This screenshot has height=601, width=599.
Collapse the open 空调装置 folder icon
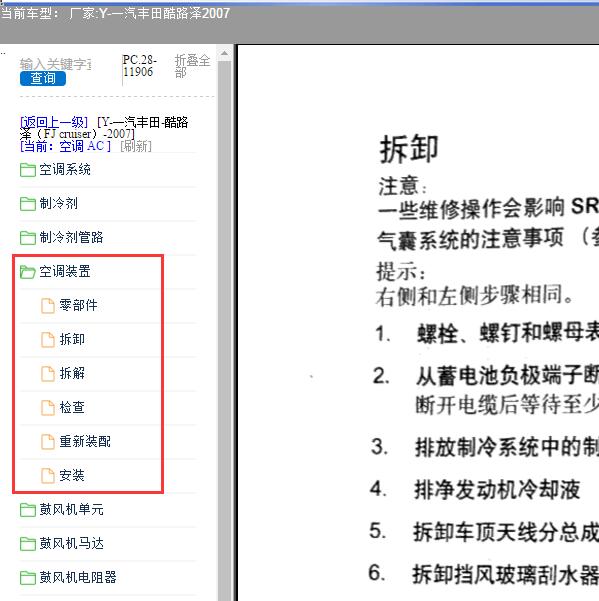(28, 272)
